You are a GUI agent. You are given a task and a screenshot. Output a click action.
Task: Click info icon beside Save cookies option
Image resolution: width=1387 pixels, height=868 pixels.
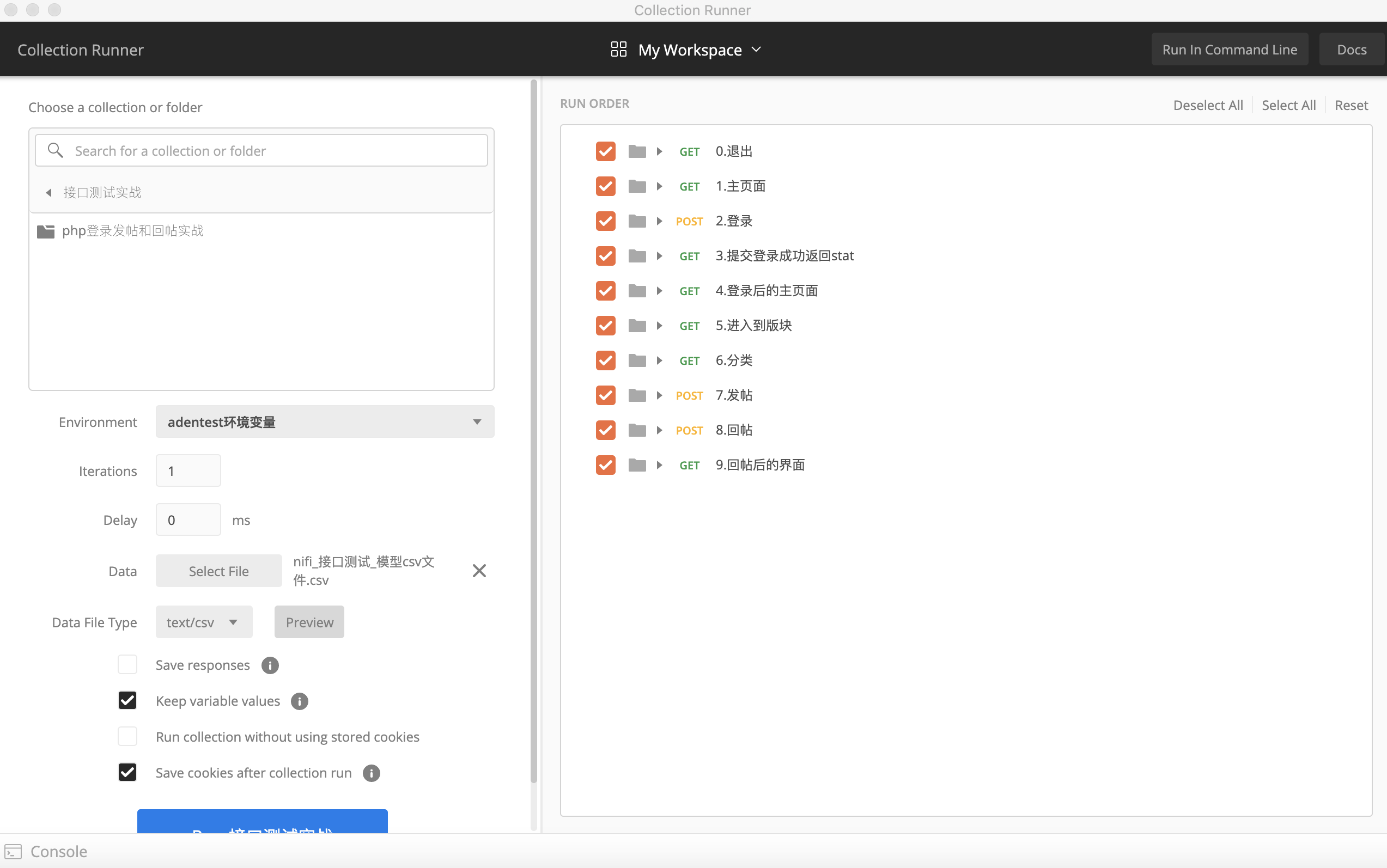pos(371,773)
